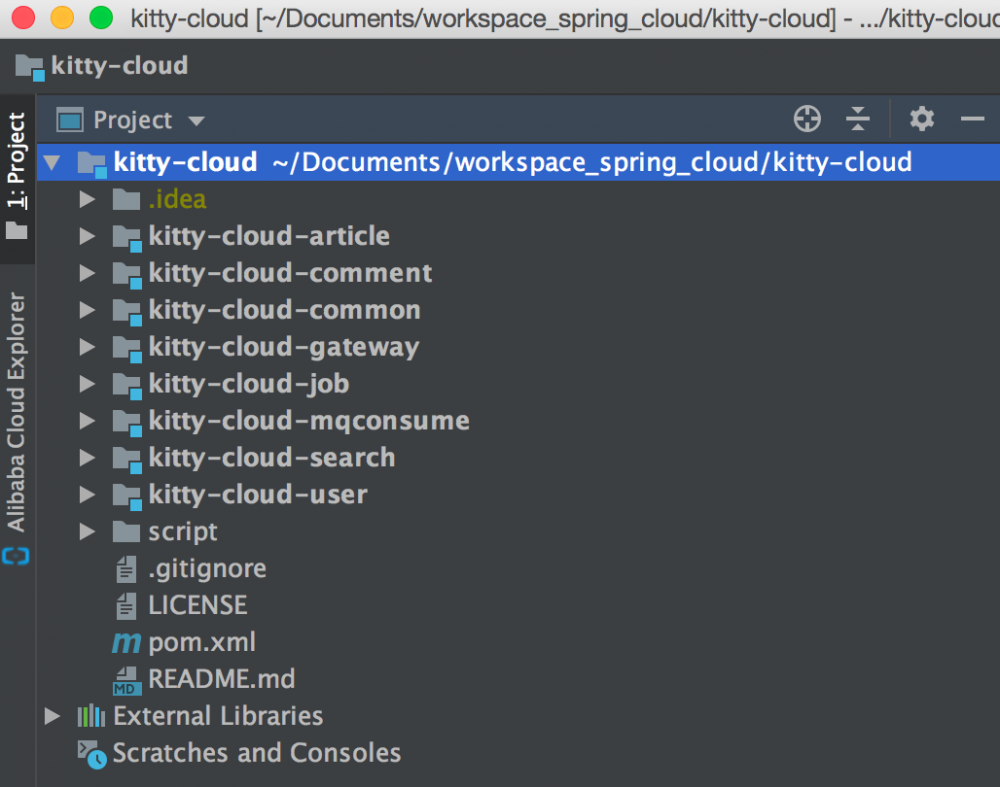Click the Select Opened File crosshair icon
The image size is (1000, 787).
[x=806, y=119]
